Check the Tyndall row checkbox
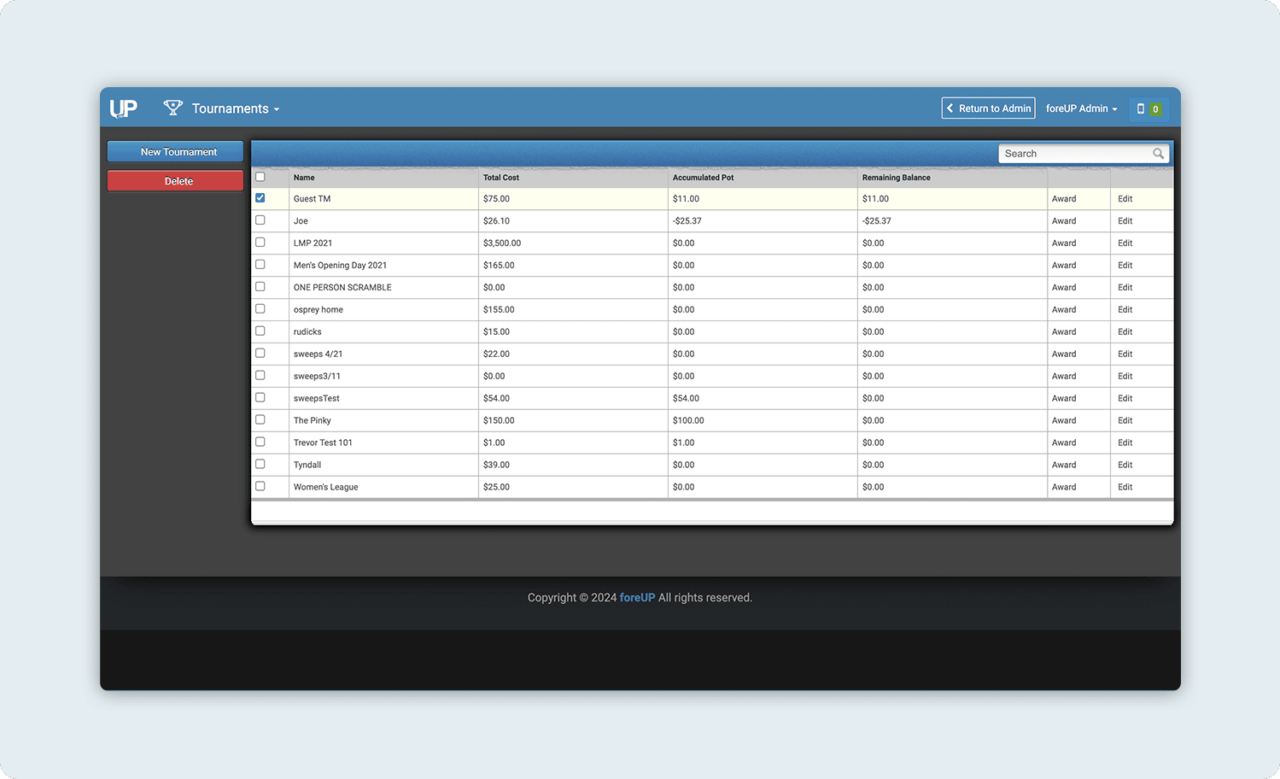The image size is (1280, 779). pos(260,464)
